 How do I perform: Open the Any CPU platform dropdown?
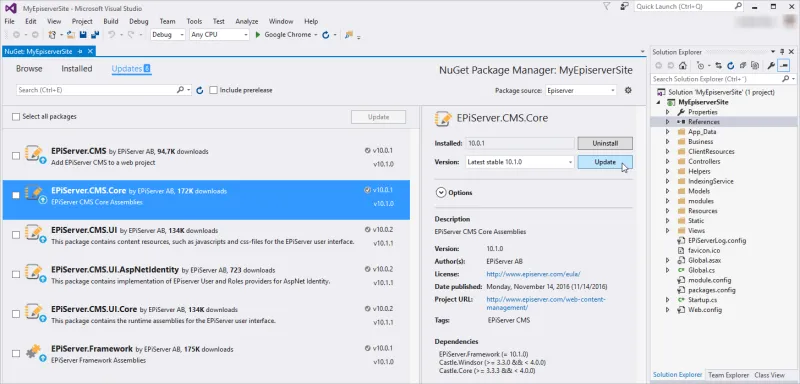point(219,35)
